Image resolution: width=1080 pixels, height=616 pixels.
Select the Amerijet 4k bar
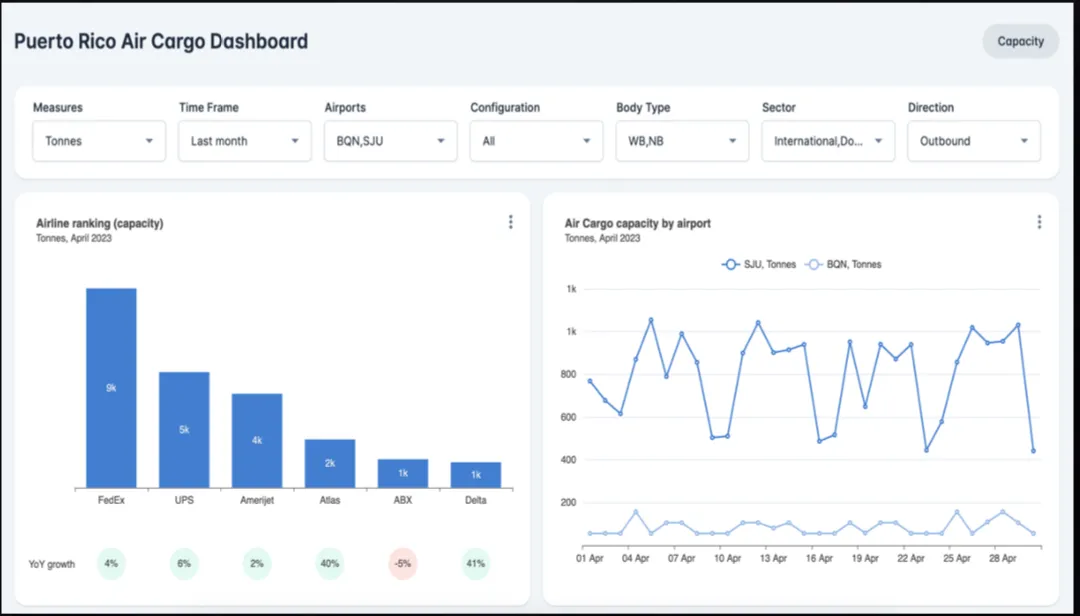tap(257, 440)
